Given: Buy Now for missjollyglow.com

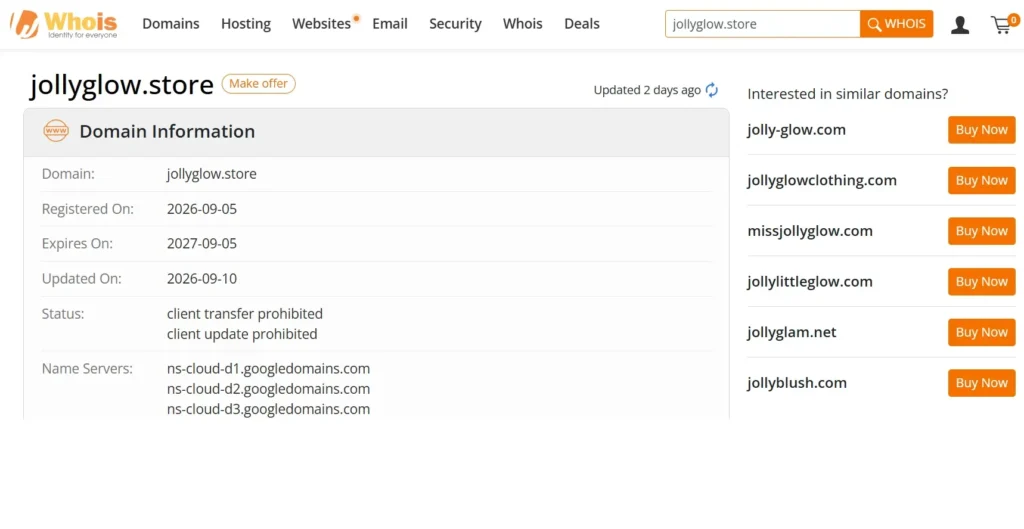Looking at the screenshot, I should click(982, 231).
